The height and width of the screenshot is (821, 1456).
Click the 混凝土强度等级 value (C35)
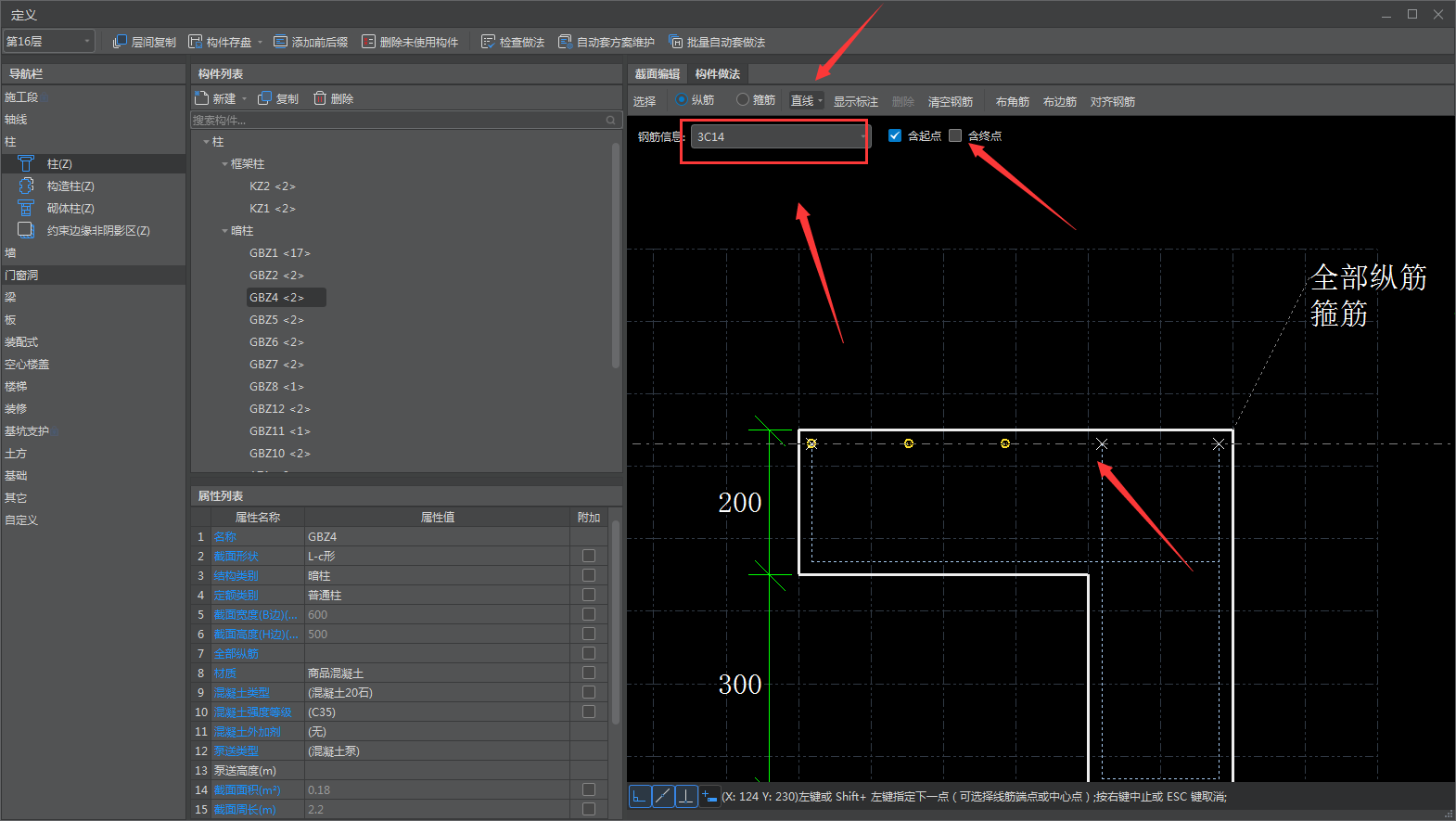click(x=437, y=712)
